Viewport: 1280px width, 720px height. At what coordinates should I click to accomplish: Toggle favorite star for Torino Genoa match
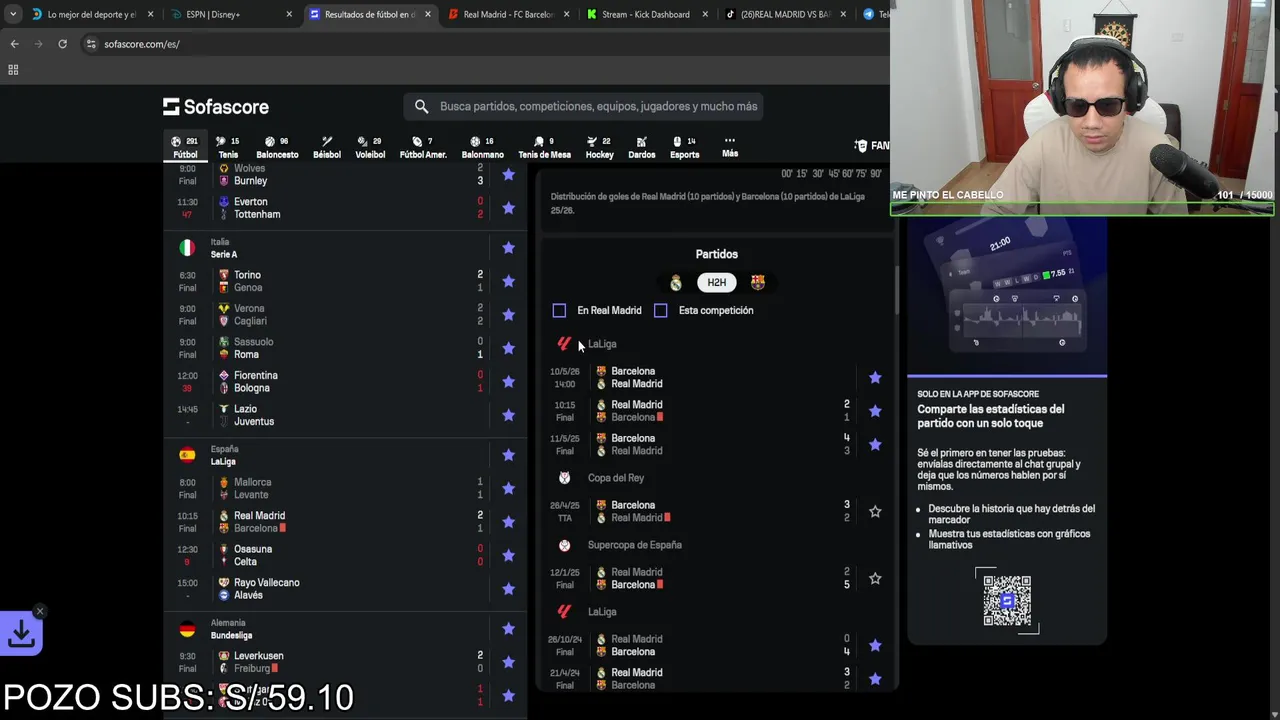pos(508,281)
